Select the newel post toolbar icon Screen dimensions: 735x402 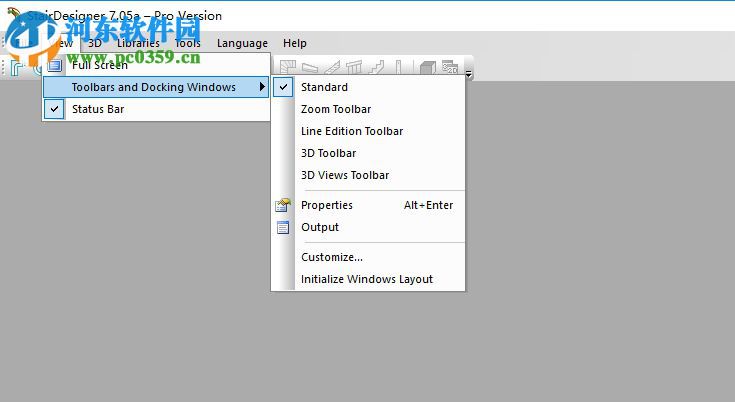click(398, 67)
